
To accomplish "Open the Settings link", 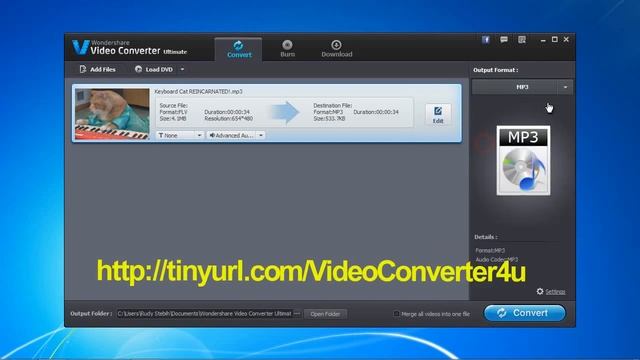I will (x=555, y=292).
